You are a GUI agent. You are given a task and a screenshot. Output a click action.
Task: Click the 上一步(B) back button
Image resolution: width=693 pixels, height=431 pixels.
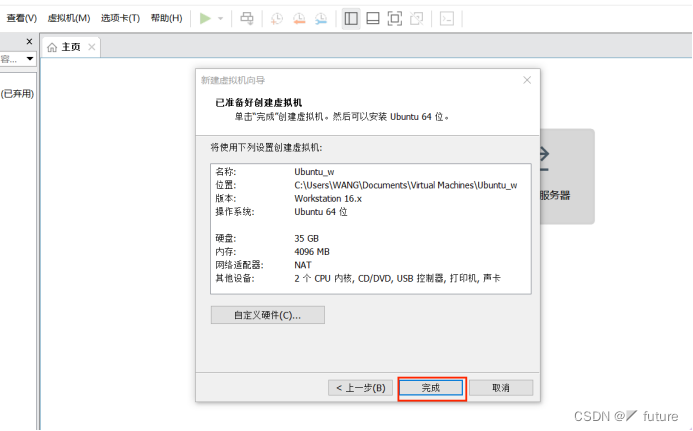(x=360, y=388)
